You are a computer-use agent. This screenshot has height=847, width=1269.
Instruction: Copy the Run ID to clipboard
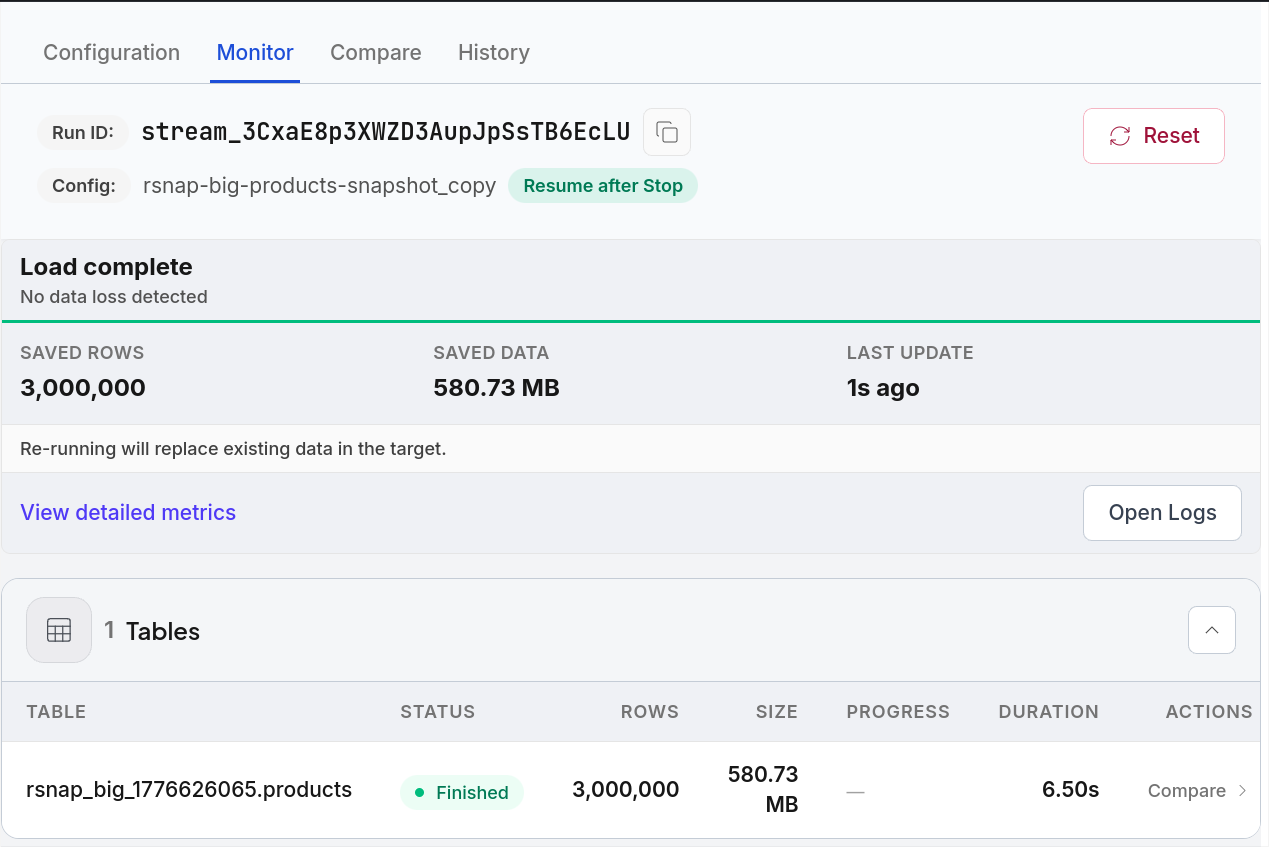point(667,132)
